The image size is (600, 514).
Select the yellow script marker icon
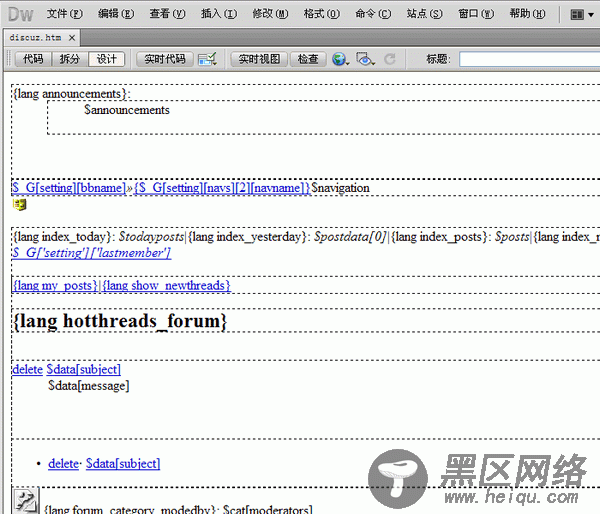(20, 205)
